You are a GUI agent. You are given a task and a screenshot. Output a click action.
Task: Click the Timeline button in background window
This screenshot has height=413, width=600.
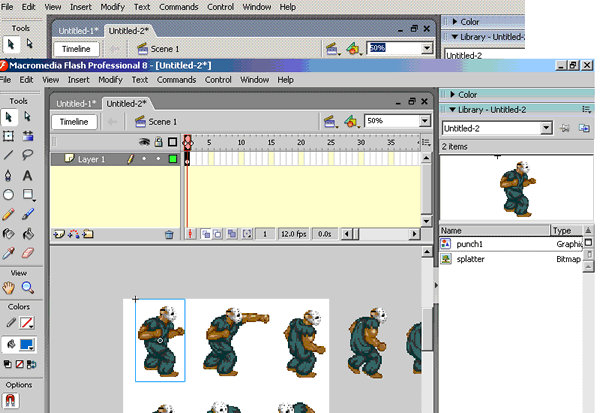(x=76, y=49)
